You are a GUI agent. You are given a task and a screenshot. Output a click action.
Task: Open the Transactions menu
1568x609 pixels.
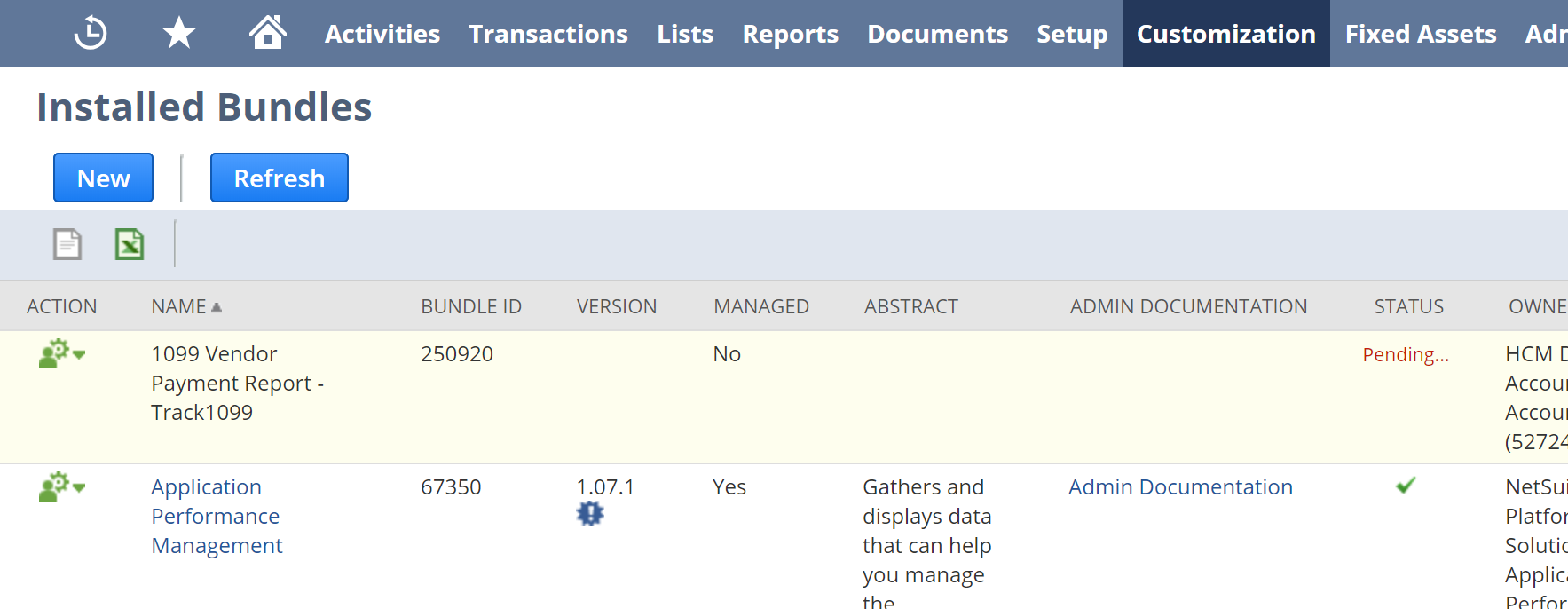[x=548, y=34]
